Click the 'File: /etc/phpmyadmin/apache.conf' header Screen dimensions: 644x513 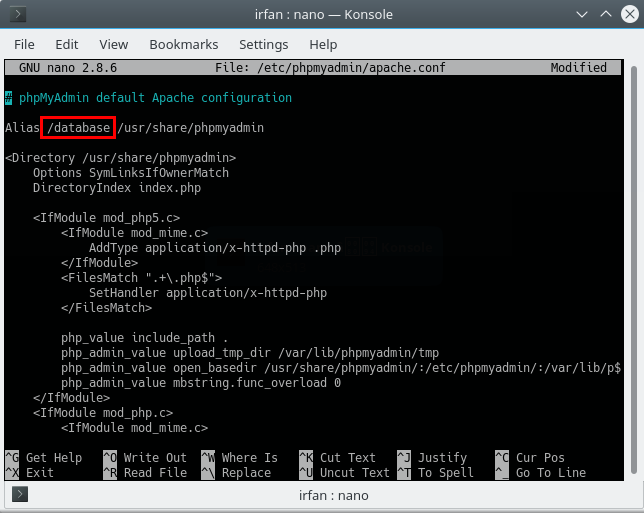(330, 68)
